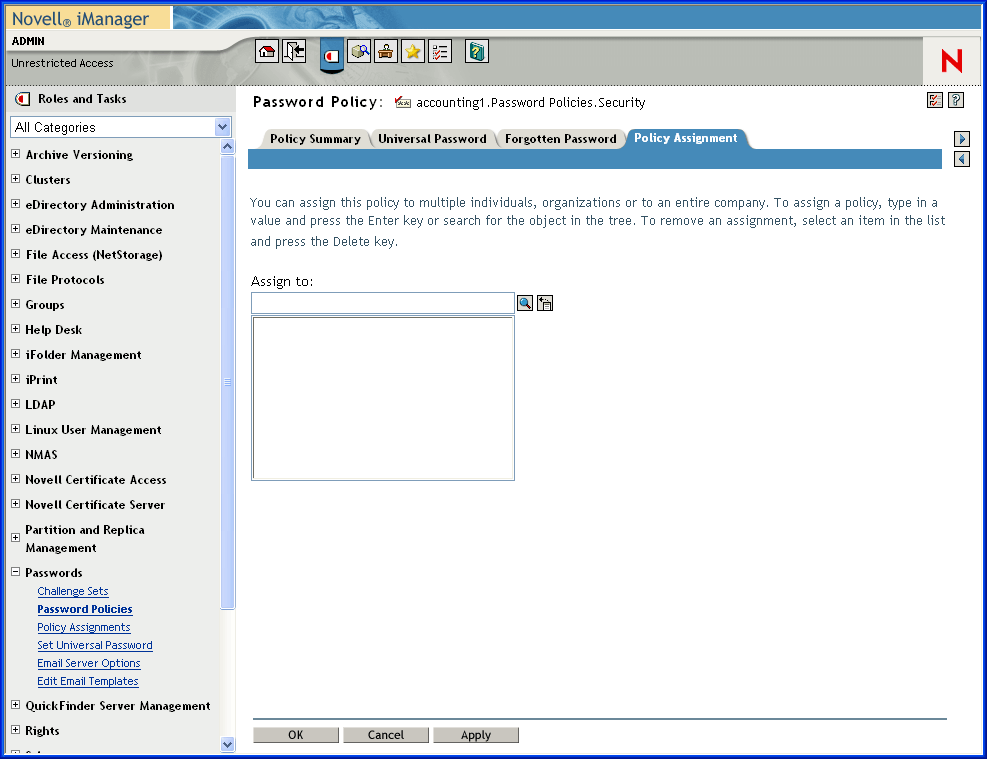Open the Roles and Tasks view icon
Image resolution: width=987 pixels, height=759 pixels.
[331, 52]
